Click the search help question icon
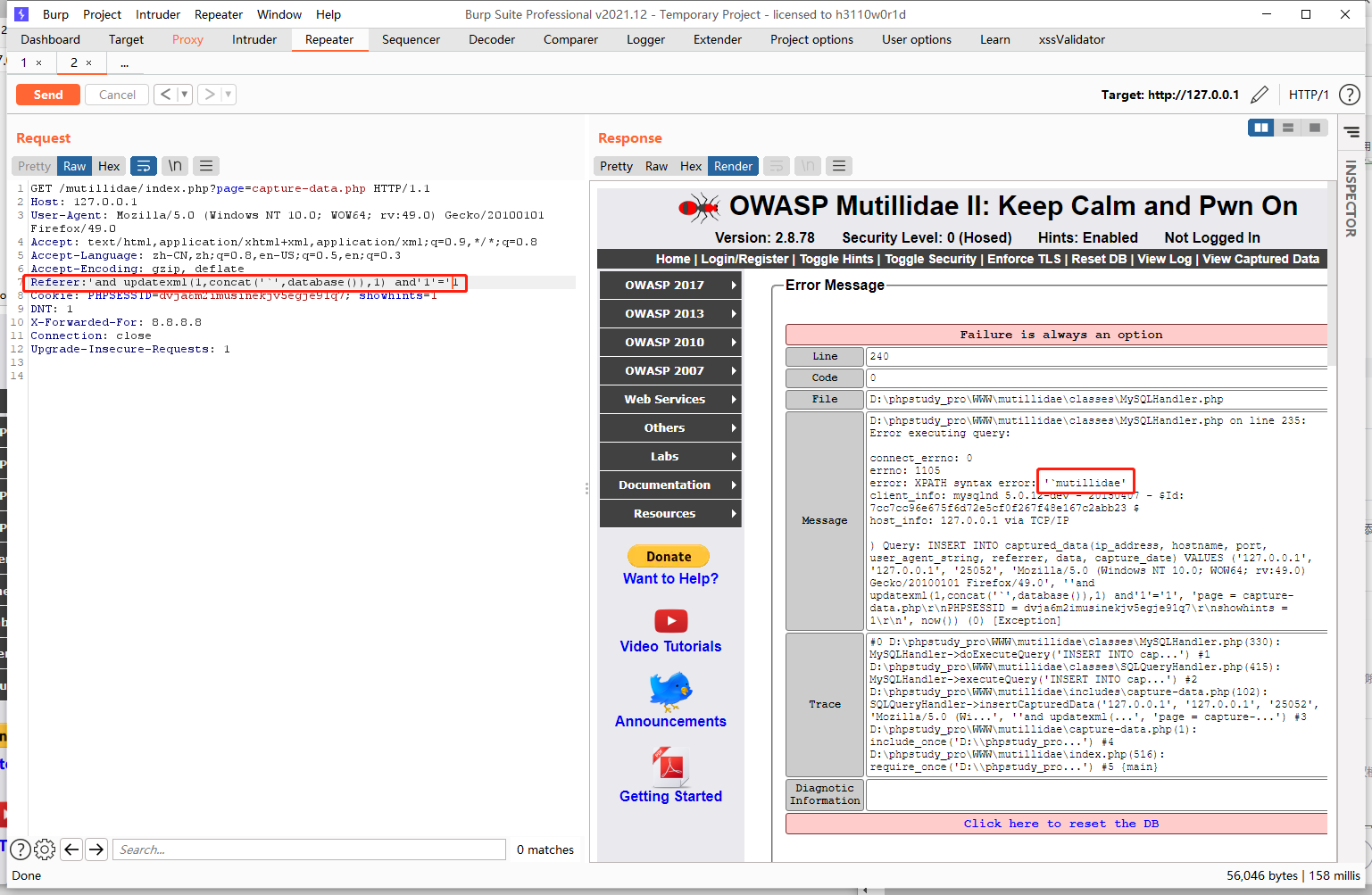 coord(20,849)
